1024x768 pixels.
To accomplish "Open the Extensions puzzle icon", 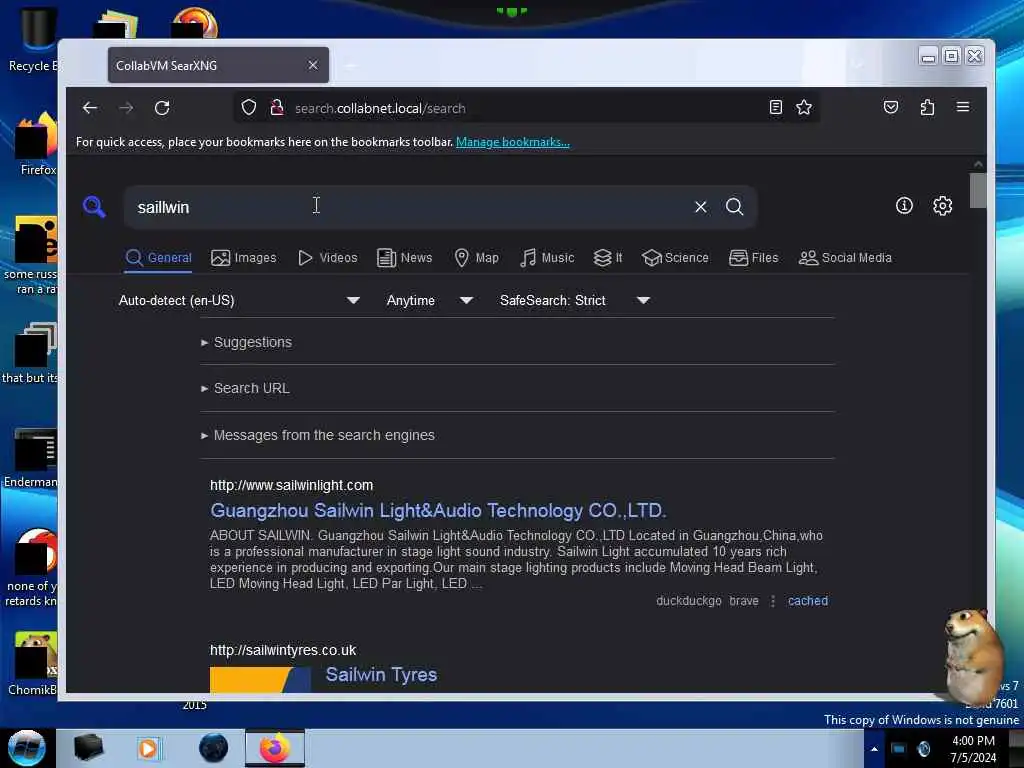I will click(x=927, y=108).
